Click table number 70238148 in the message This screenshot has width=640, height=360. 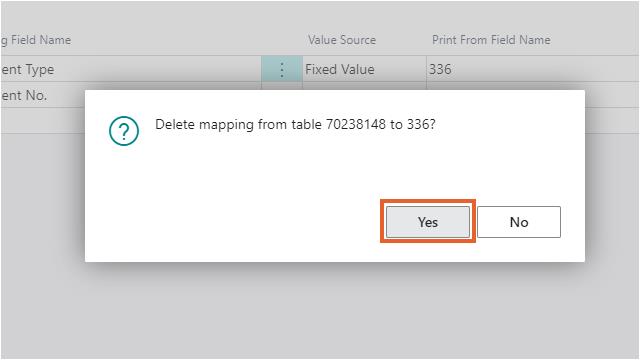pyautogui.click(x=356, y=124)
